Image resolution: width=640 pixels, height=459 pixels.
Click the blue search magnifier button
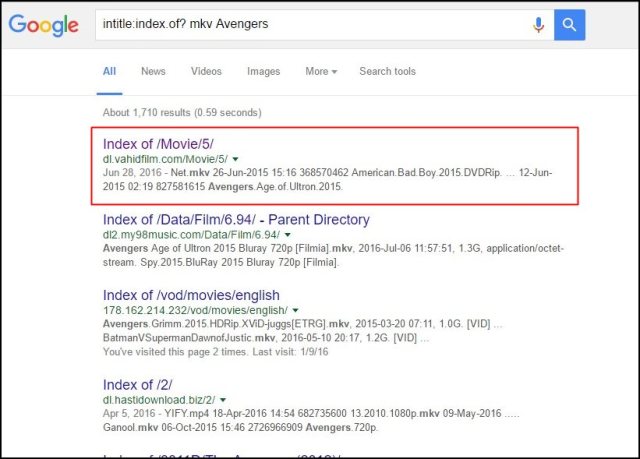[569, 24]
